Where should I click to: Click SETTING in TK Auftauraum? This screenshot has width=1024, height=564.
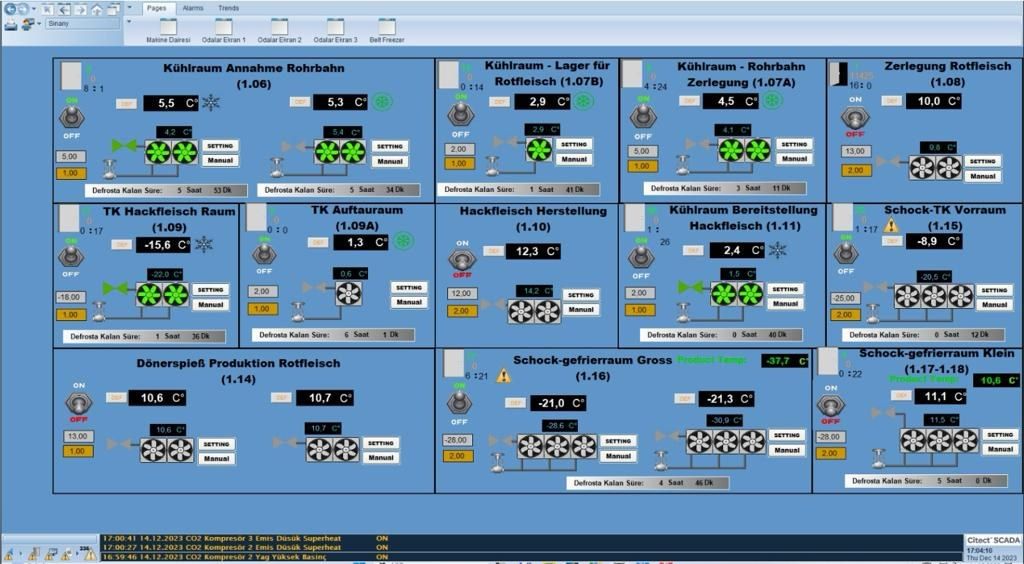(409, 287)
